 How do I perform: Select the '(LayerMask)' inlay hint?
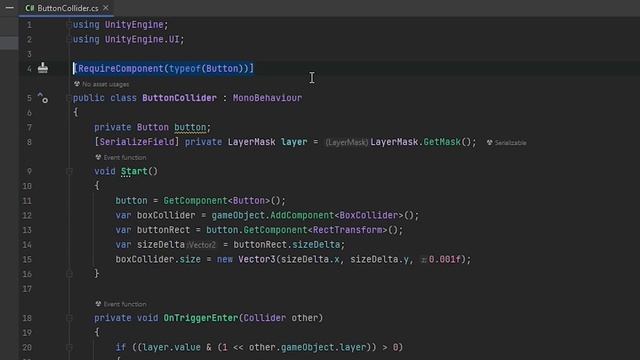click(347, 142)
